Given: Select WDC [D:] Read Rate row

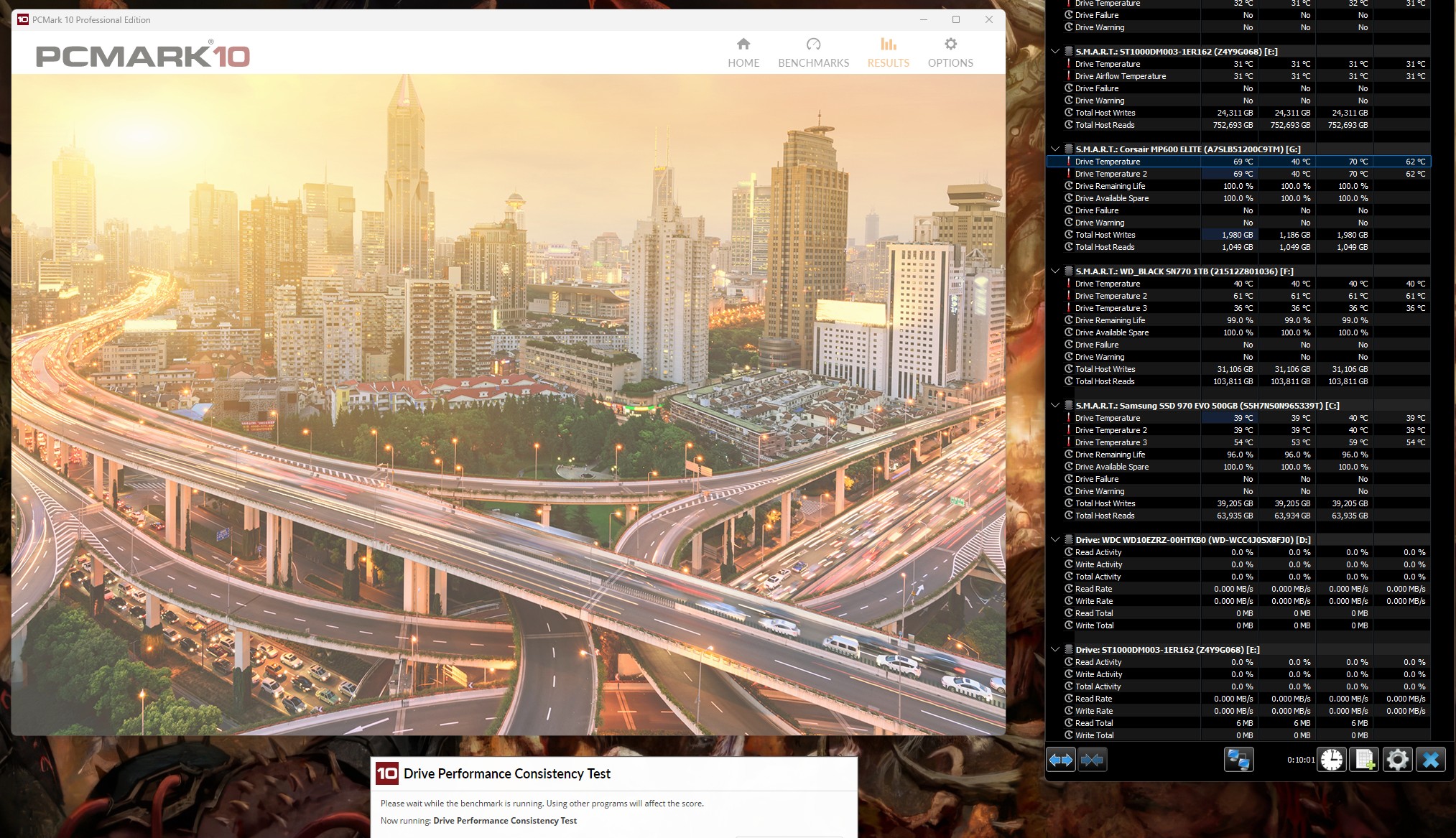Looking at the screenshot, I should click(x=1239, y=589).
